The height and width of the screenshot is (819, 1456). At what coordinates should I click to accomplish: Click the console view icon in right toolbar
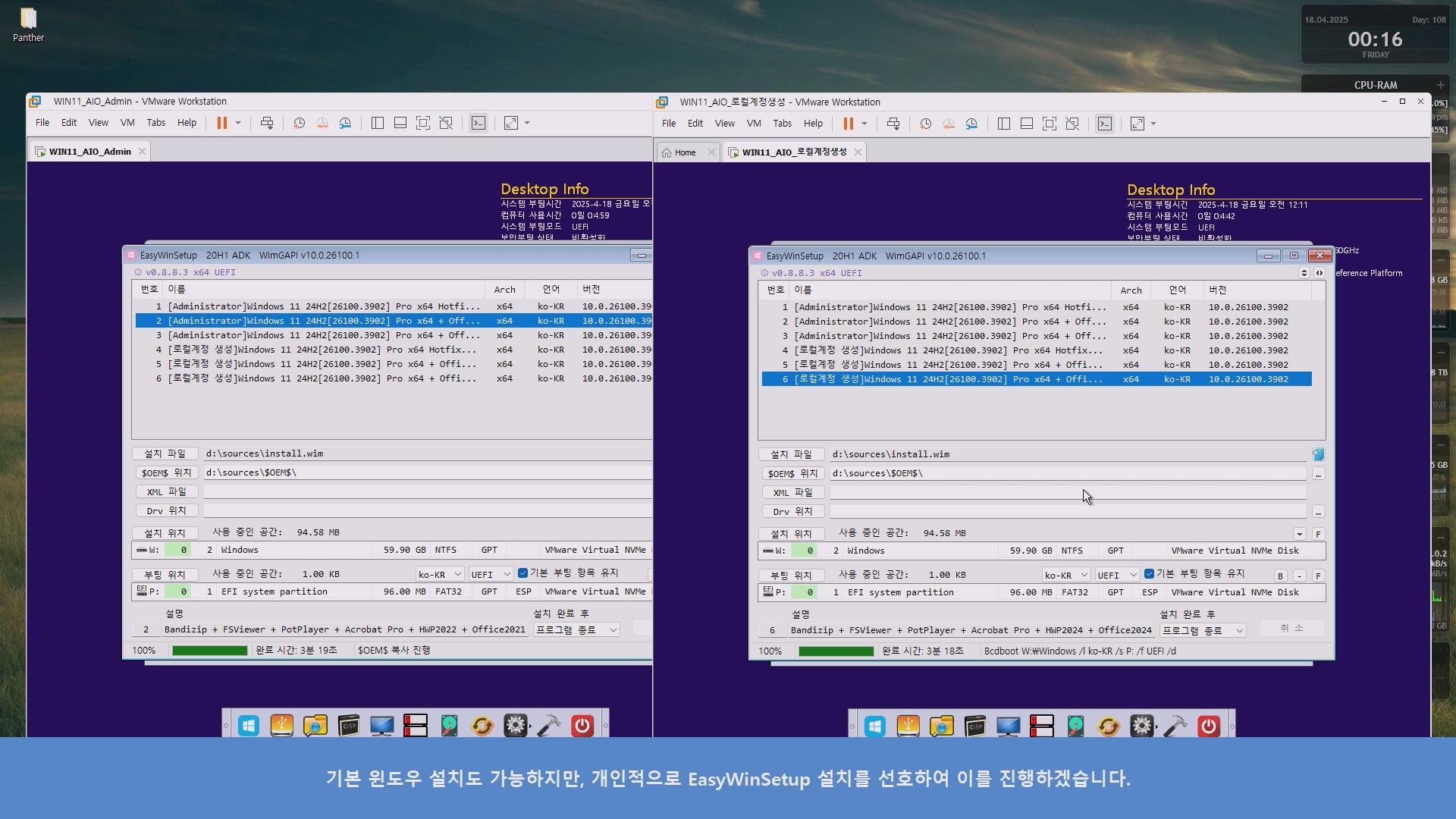[x=1105, y=124]
